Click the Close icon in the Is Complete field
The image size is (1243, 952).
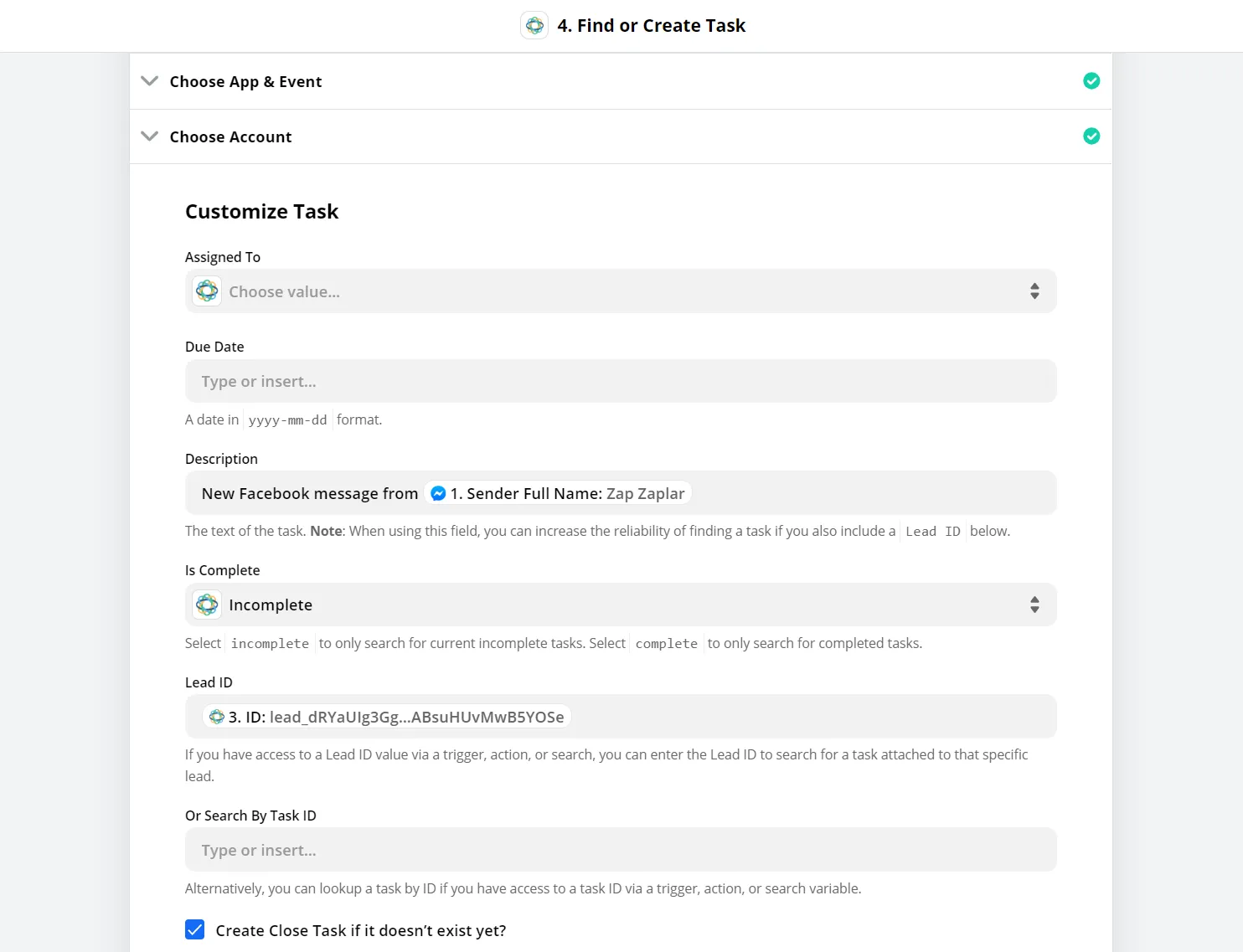pyautogui.click(x=207, y=605)
